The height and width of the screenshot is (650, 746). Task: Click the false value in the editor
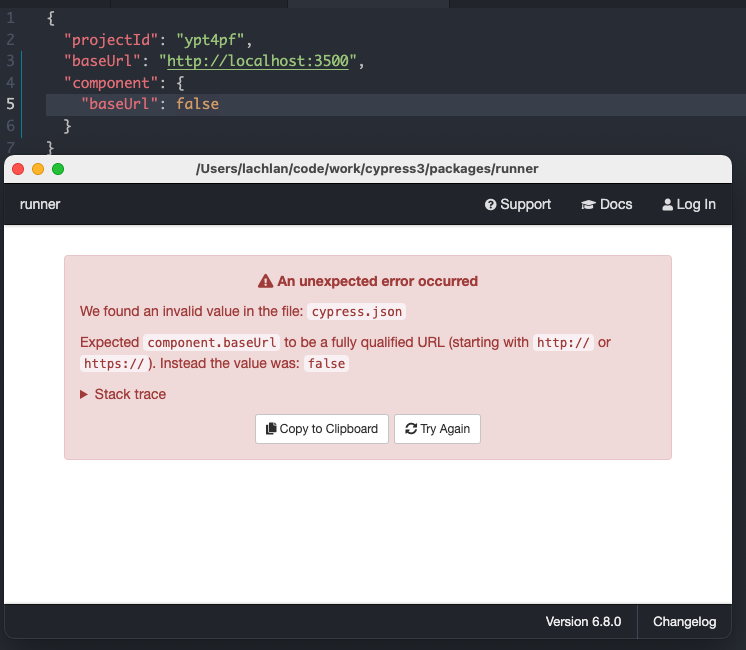click(x=197, y=104)
